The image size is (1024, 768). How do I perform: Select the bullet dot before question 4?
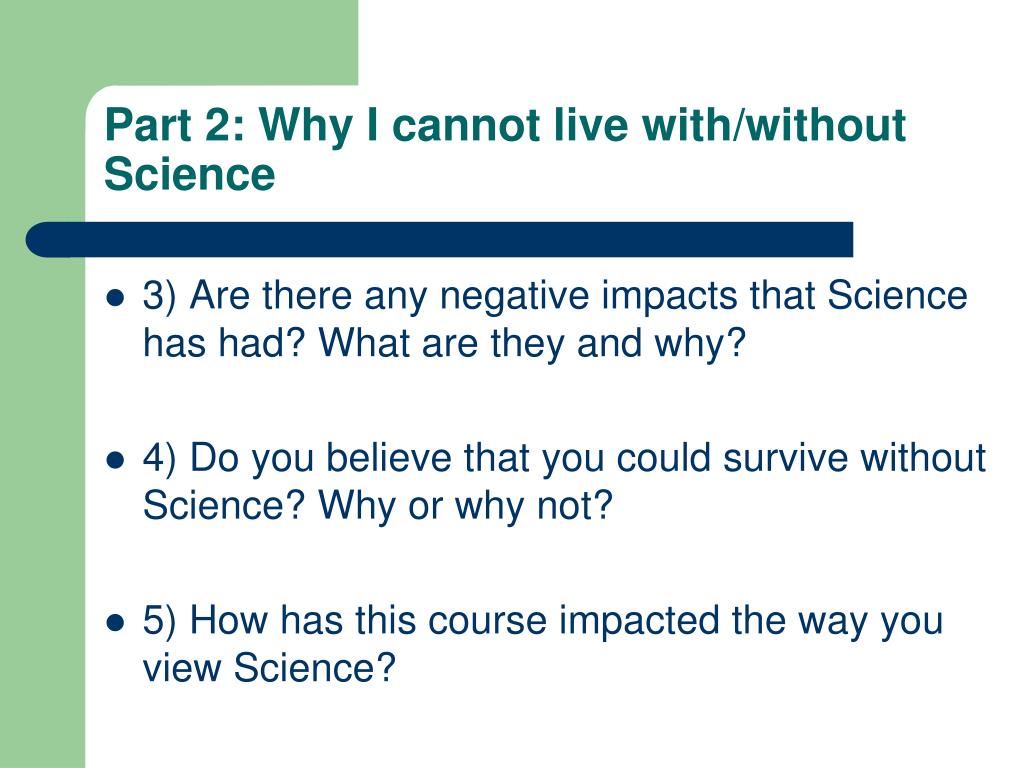click(115, 460)
